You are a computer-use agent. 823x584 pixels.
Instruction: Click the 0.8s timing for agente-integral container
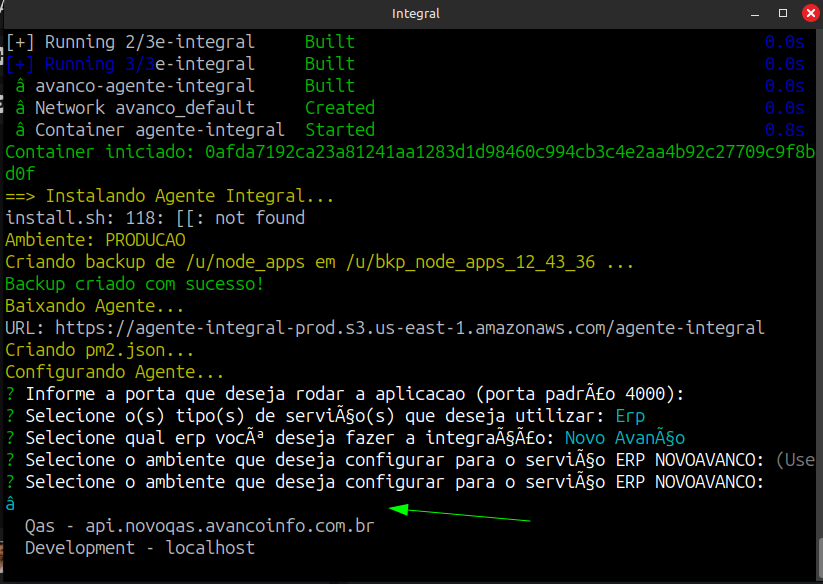[x=784, y=130]
